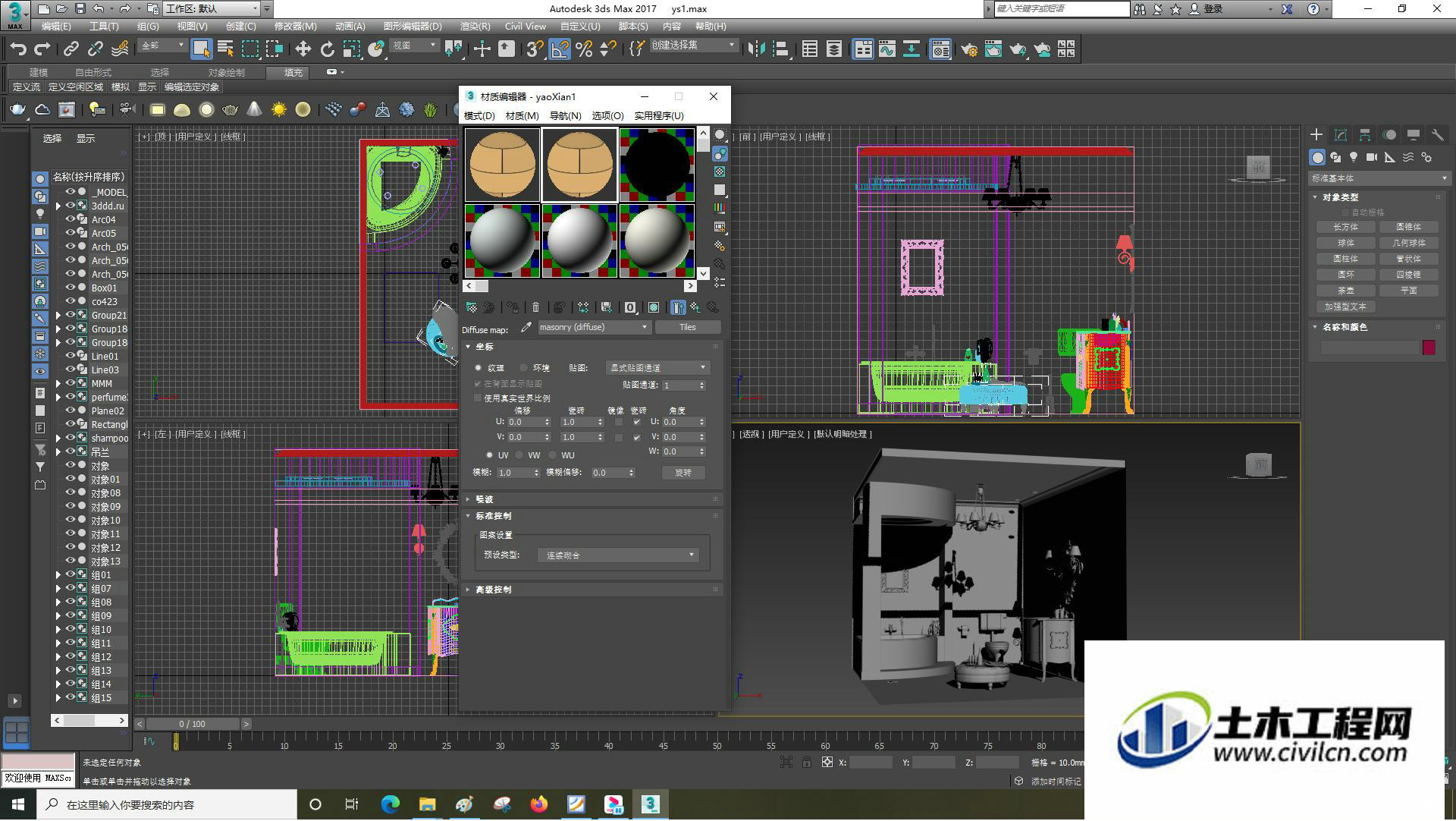
Task: Click Go to Parent icon in Material Editor
Action: tap(695, 307)
